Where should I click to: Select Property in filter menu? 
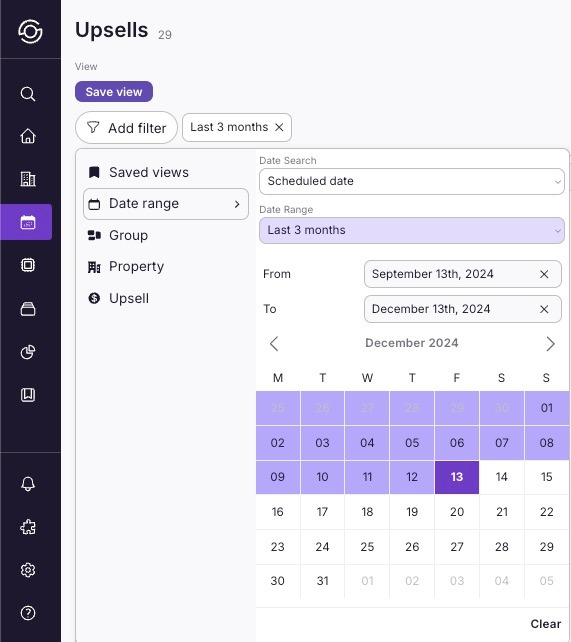point(166,267)
